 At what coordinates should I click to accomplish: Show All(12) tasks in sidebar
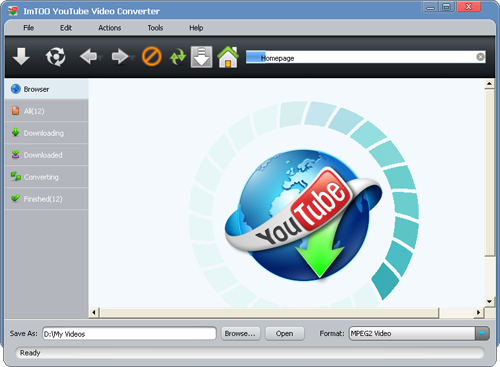point(47,111)
